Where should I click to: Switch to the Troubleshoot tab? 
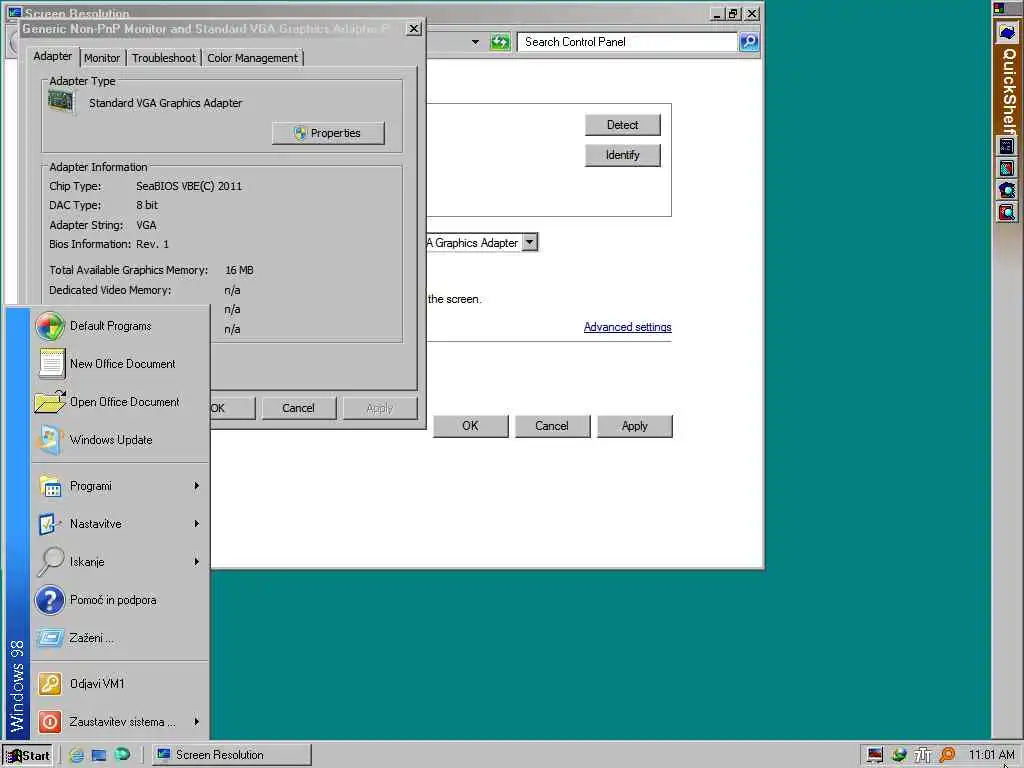(164, 58)
